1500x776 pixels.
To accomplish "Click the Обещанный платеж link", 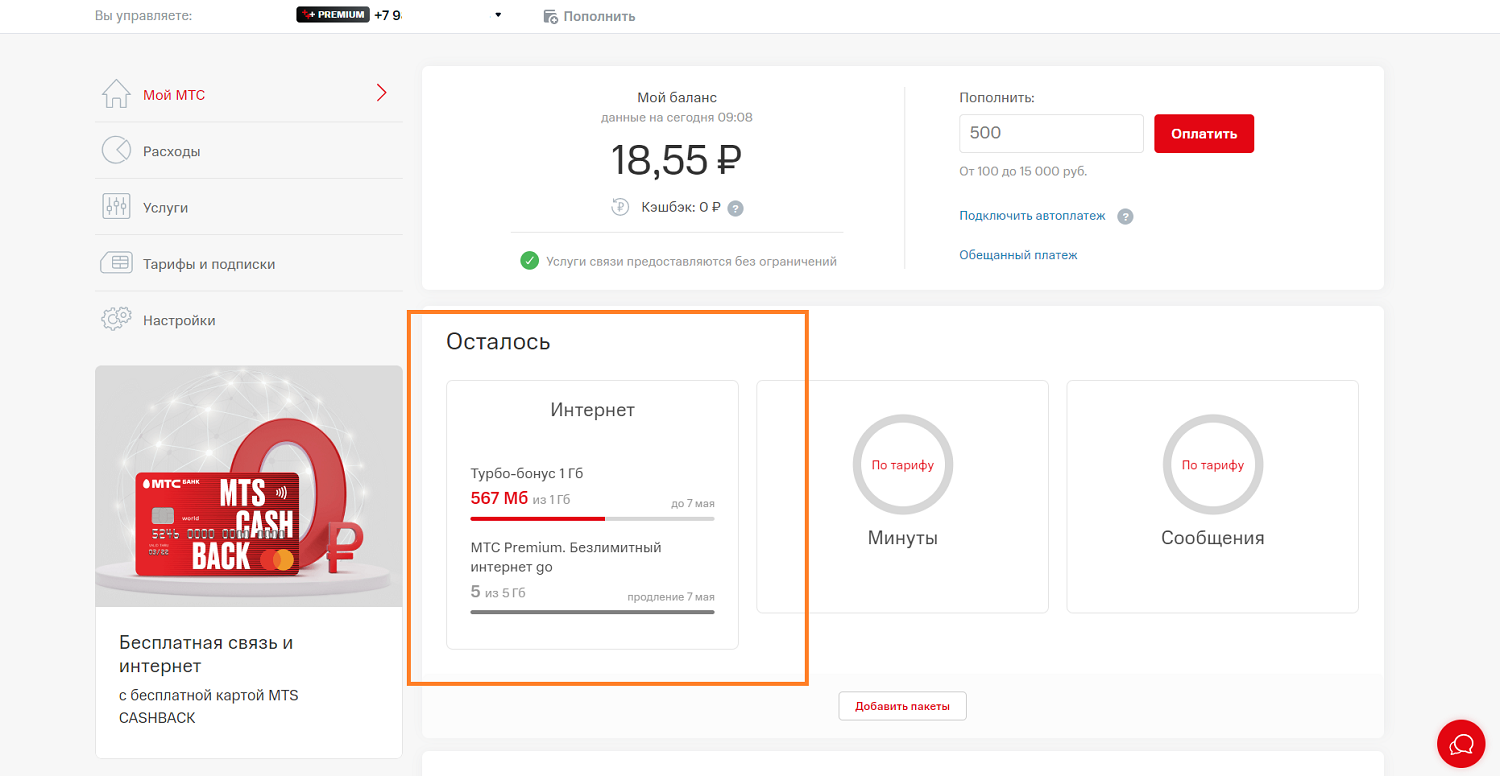I will click(x=1018, y=255).
